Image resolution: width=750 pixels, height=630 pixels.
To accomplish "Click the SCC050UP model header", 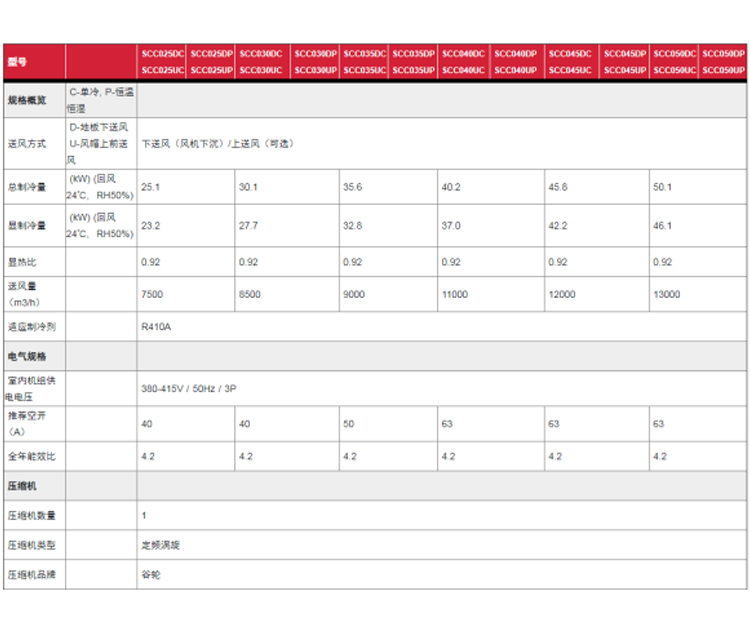I will [x=725, y=71].
